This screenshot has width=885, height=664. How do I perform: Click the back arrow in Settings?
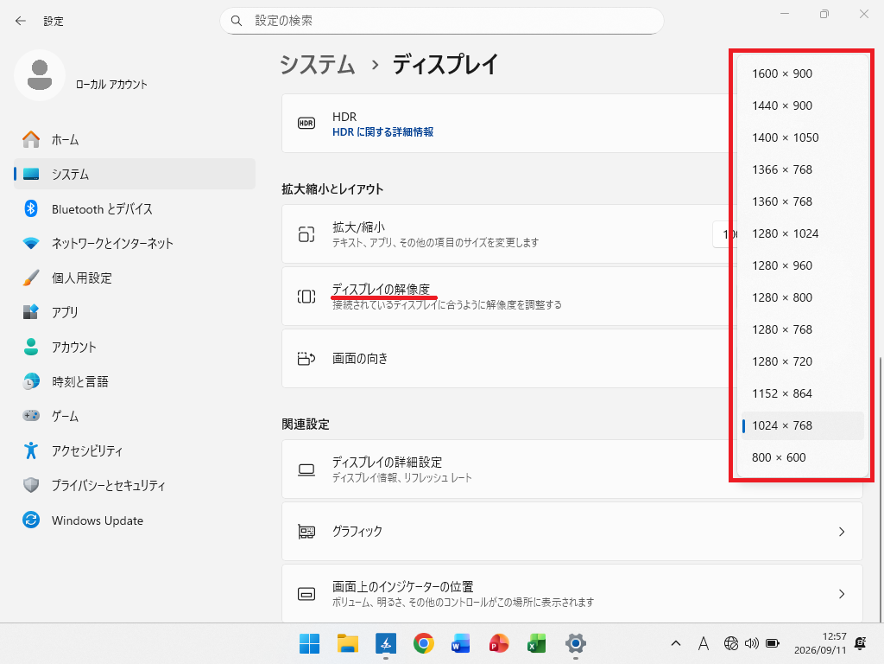pyautogui.click(x=21, y=21)
